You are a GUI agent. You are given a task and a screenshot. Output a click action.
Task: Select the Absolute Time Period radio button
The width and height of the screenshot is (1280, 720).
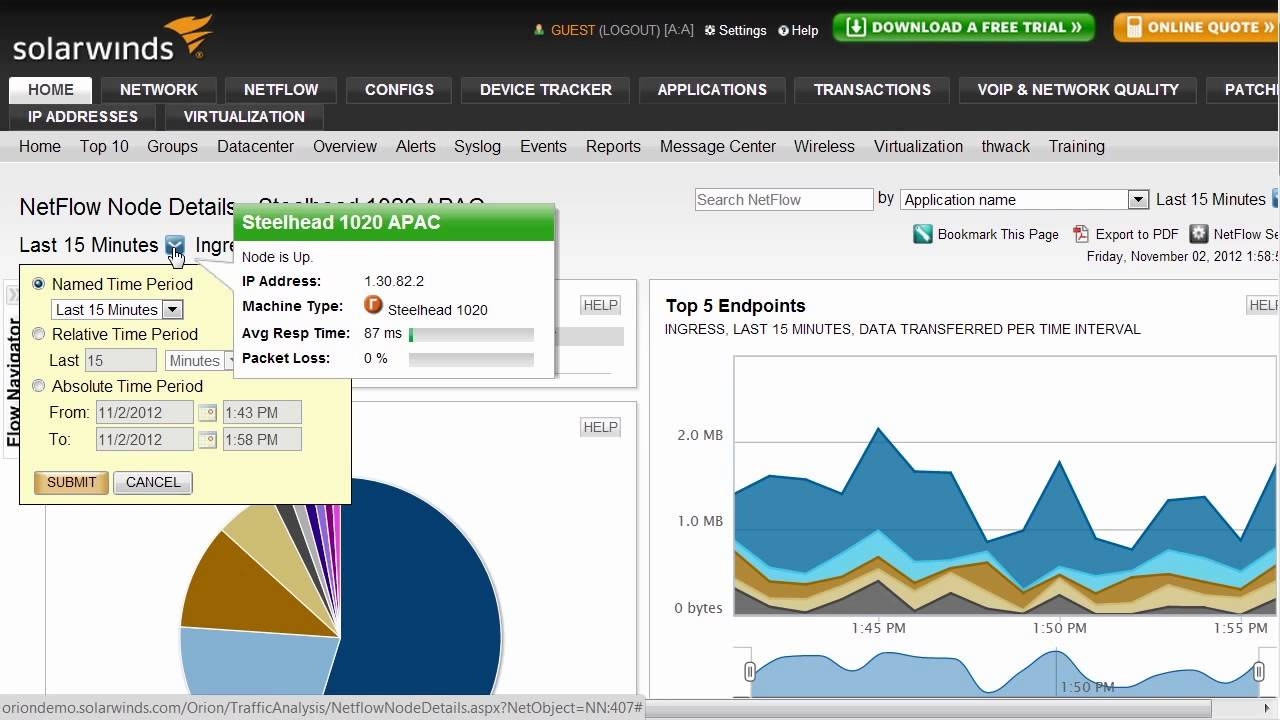click(x=38, y=386)
